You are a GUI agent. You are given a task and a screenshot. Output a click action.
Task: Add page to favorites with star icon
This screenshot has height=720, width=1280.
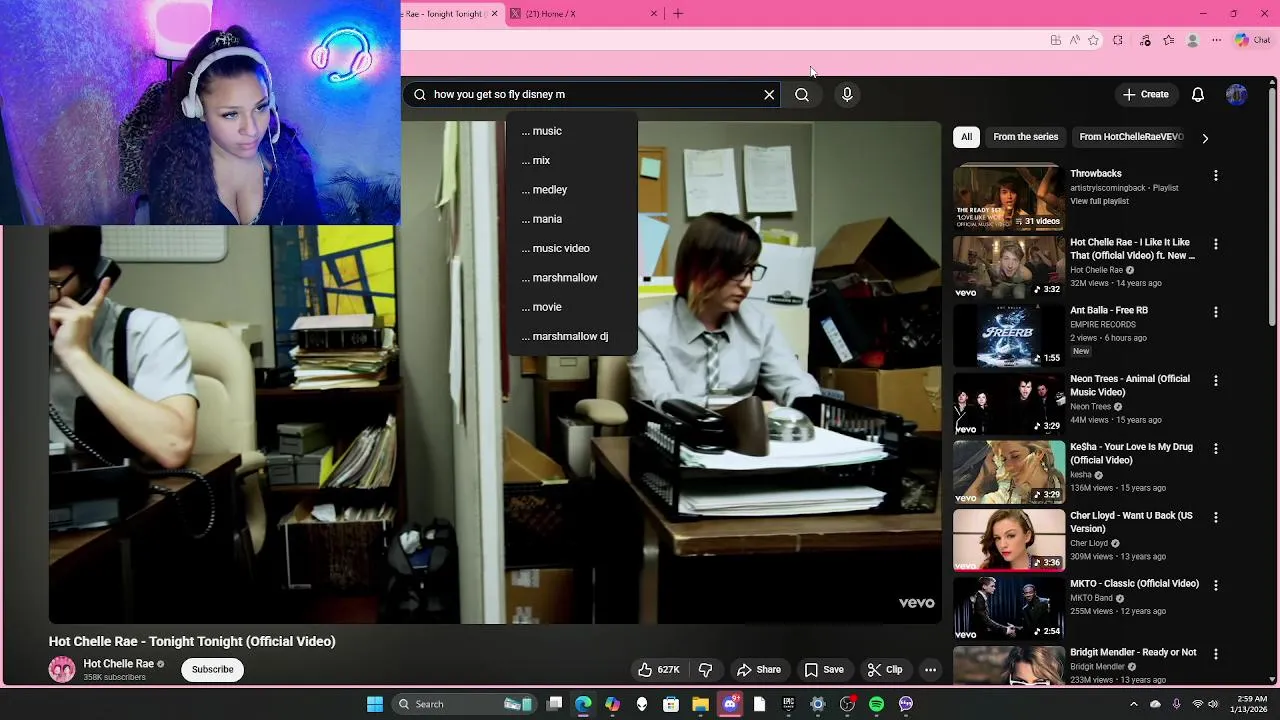pyautogui.click(x=1093, y=40)
